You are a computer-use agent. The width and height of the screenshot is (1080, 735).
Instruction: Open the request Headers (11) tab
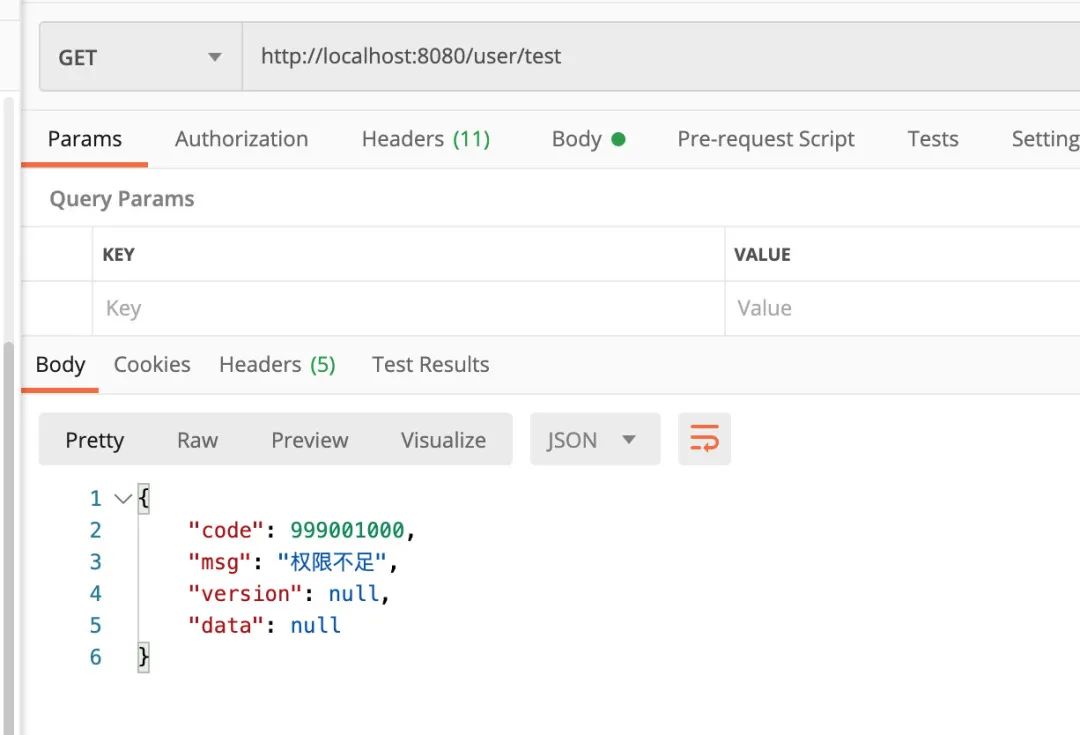pyautogui.click(x=426, y=139)
